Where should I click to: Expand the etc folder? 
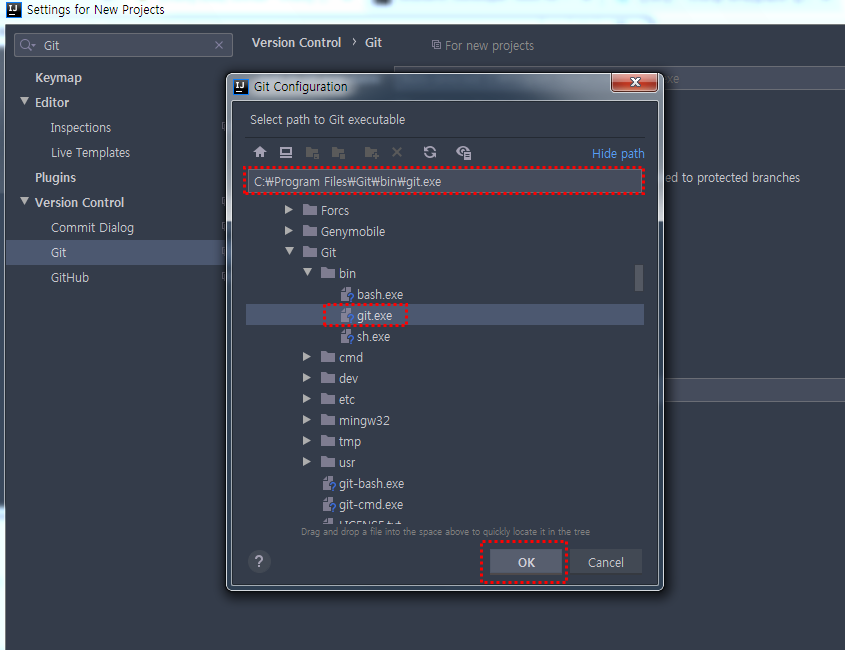coord(307,399)
